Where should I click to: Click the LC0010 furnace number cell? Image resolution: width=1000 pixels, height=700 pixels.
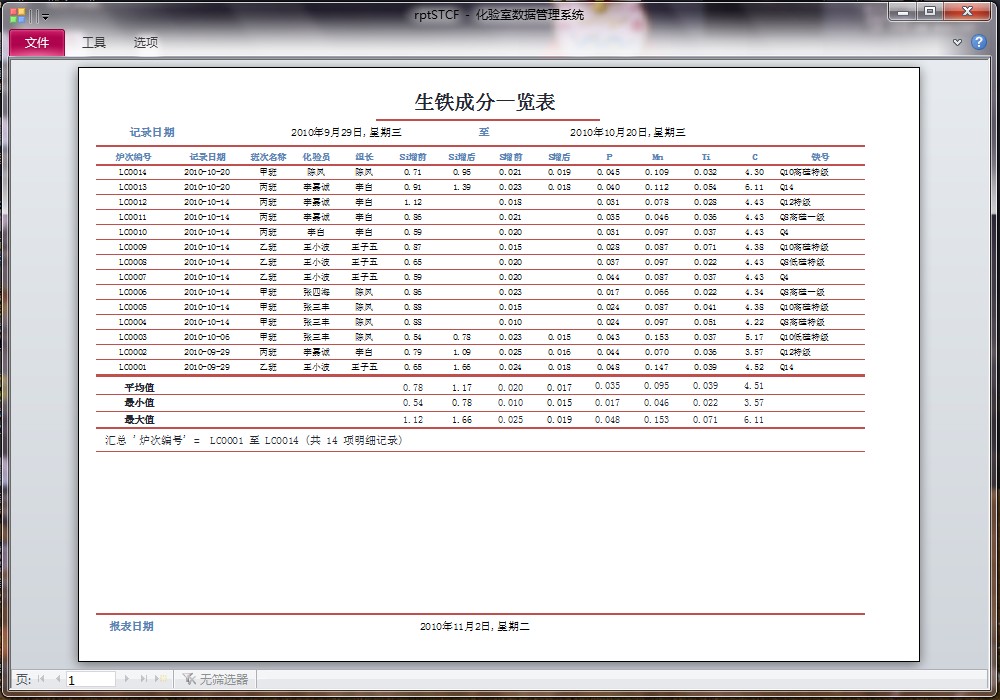click(133, 232)
